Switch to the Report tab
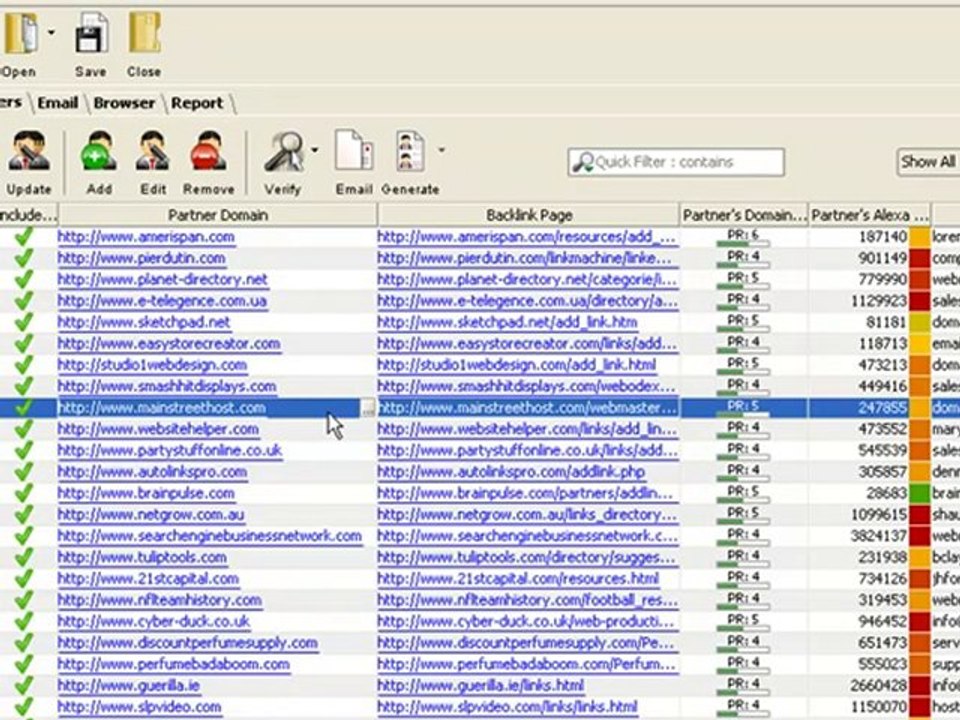 pyautogui.click(x=197, y=103)
